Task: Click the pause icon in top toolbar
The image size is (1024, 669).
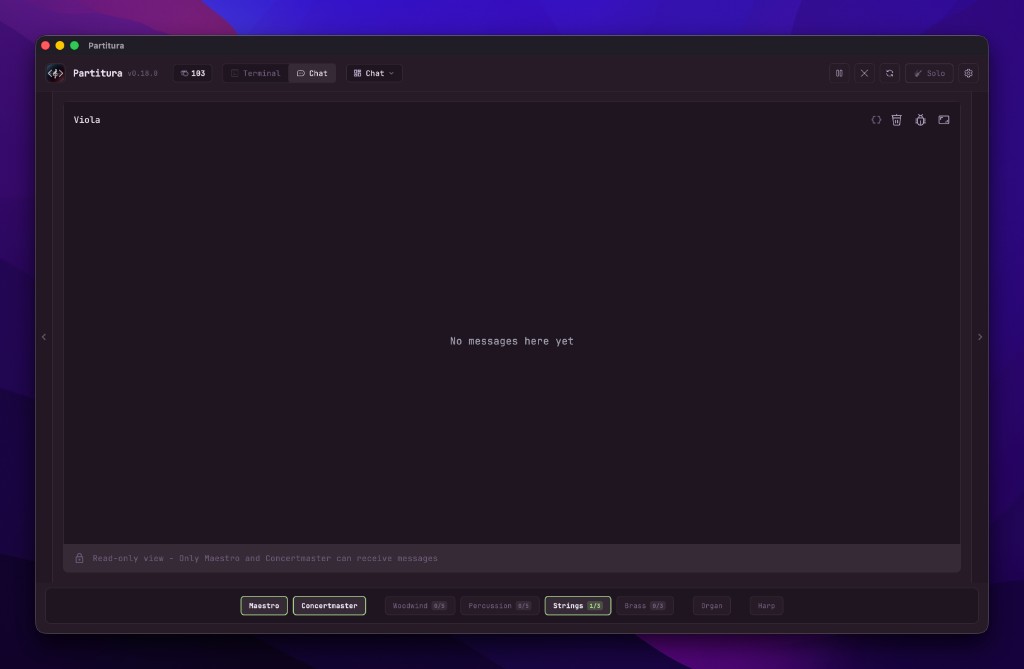Action: pyautogui.click(x=839, y=73)
